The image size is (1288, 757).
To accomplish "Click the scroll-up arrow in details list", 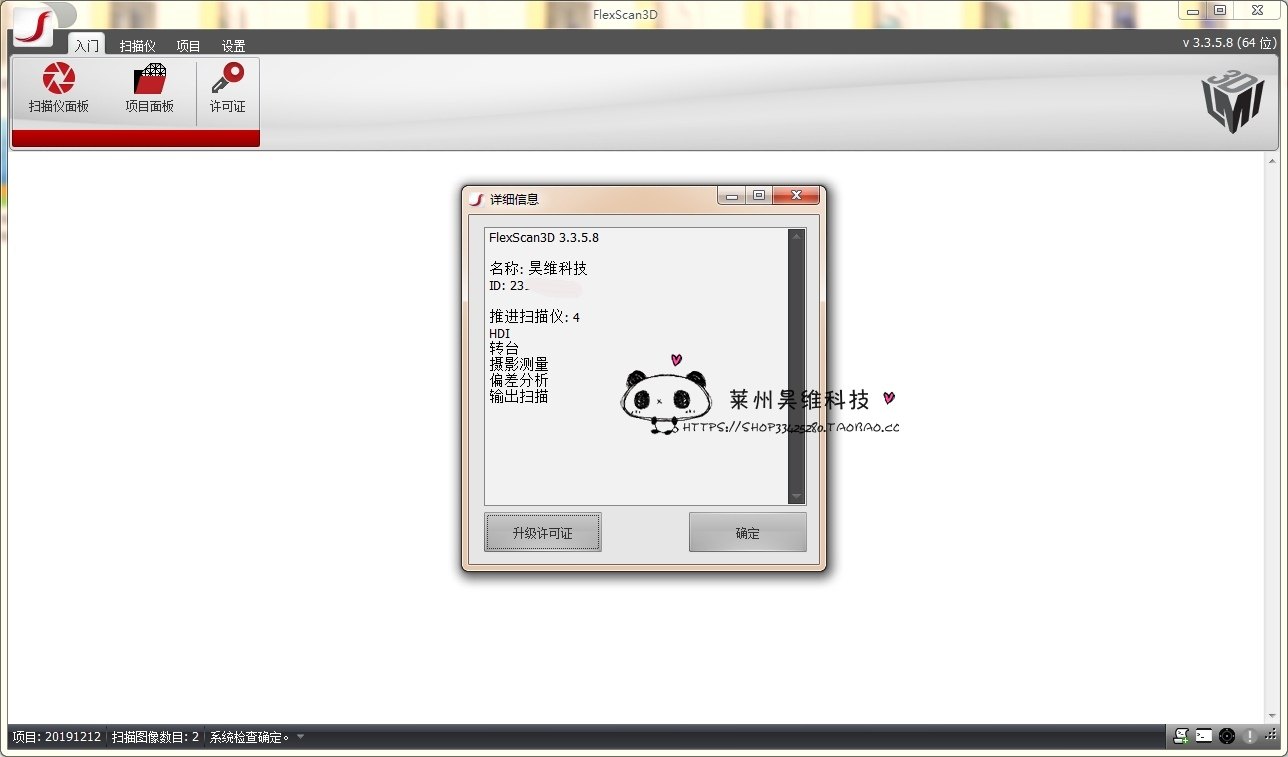I will [796, 237].
